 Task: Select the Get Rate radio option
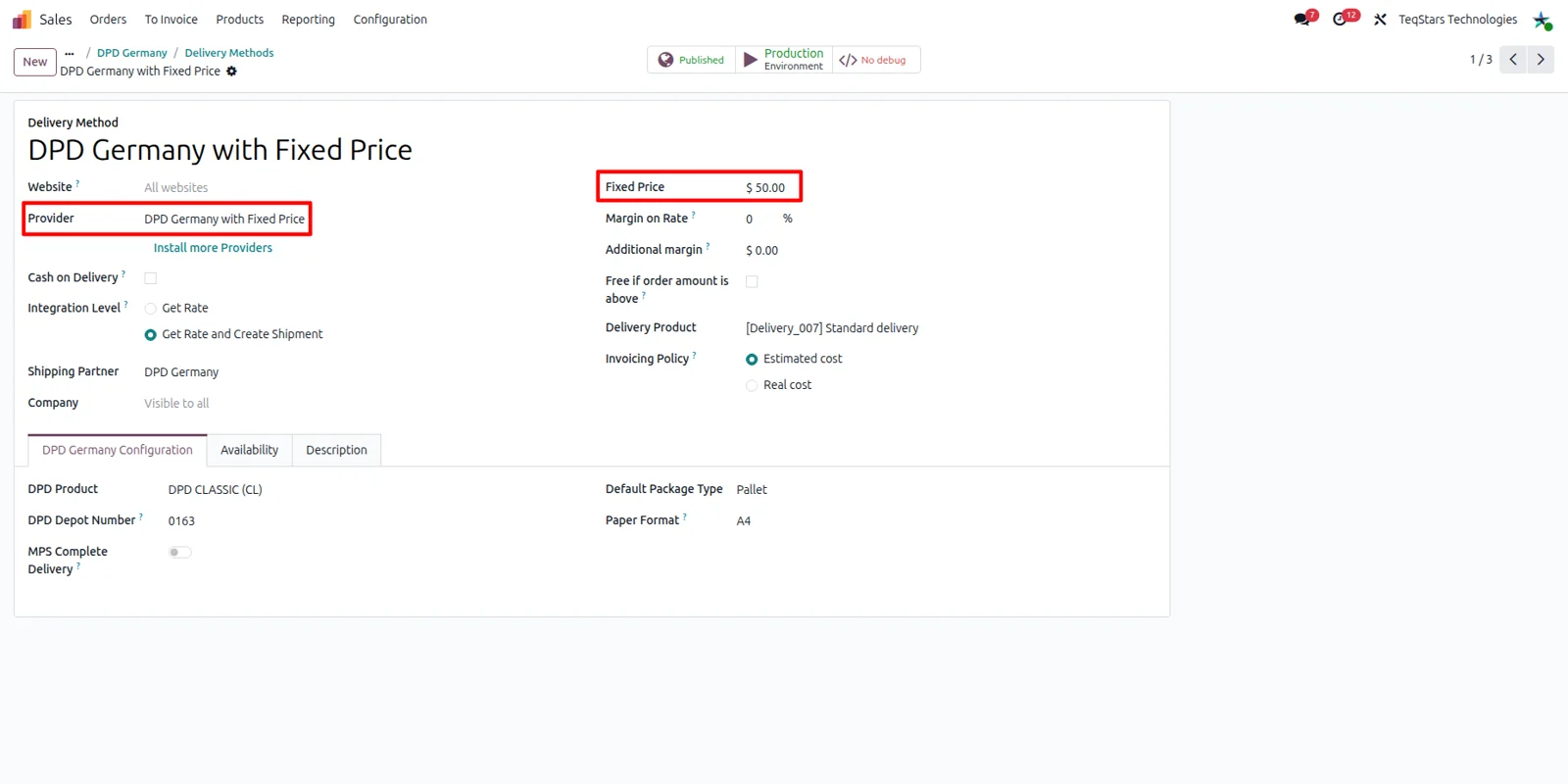click(151, 309)
